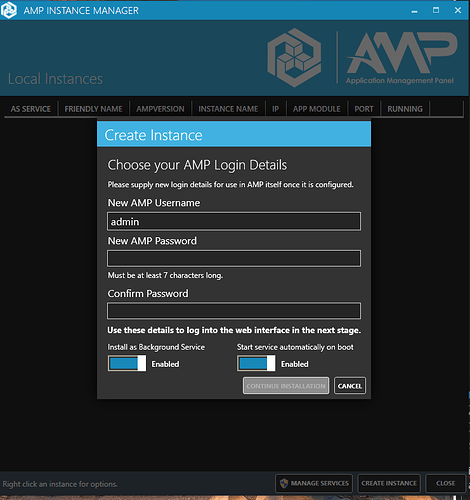Click the 'Local Instances' heading
The height and width of the screenshot is (500, 470).
click(55, 79)
